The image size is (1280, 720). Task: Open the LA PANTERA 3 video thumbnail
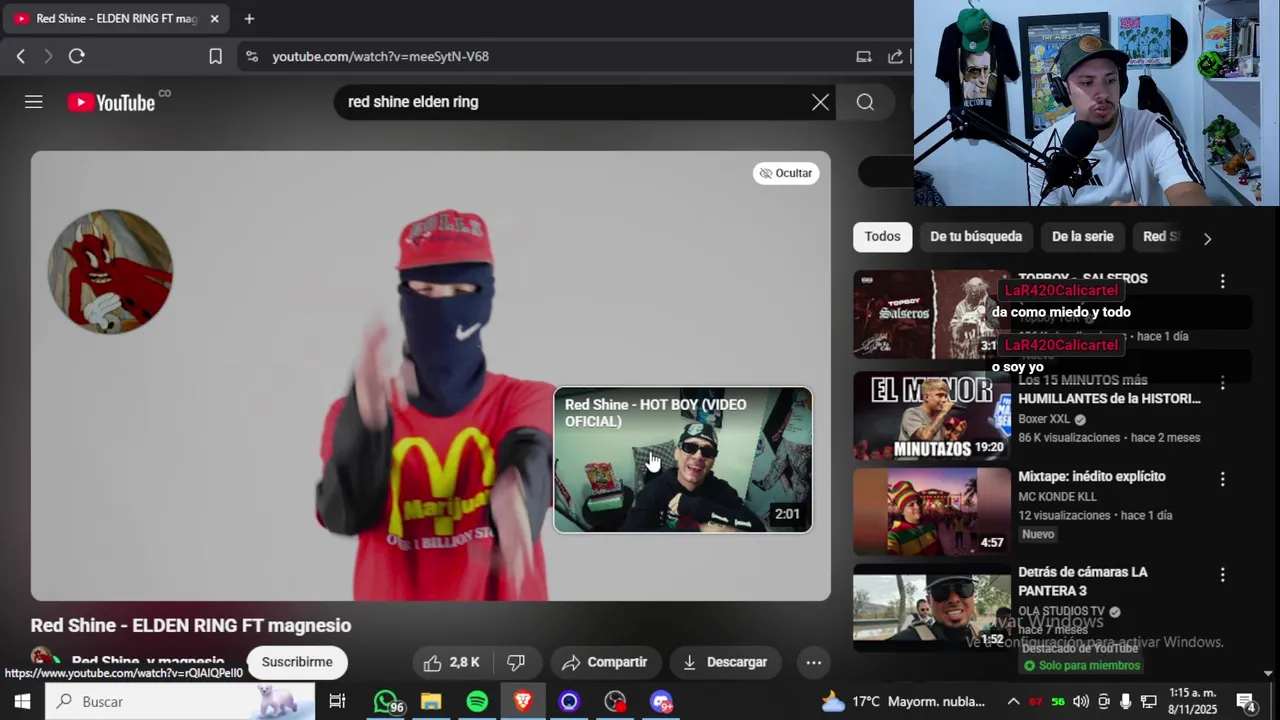click(932, 607)
